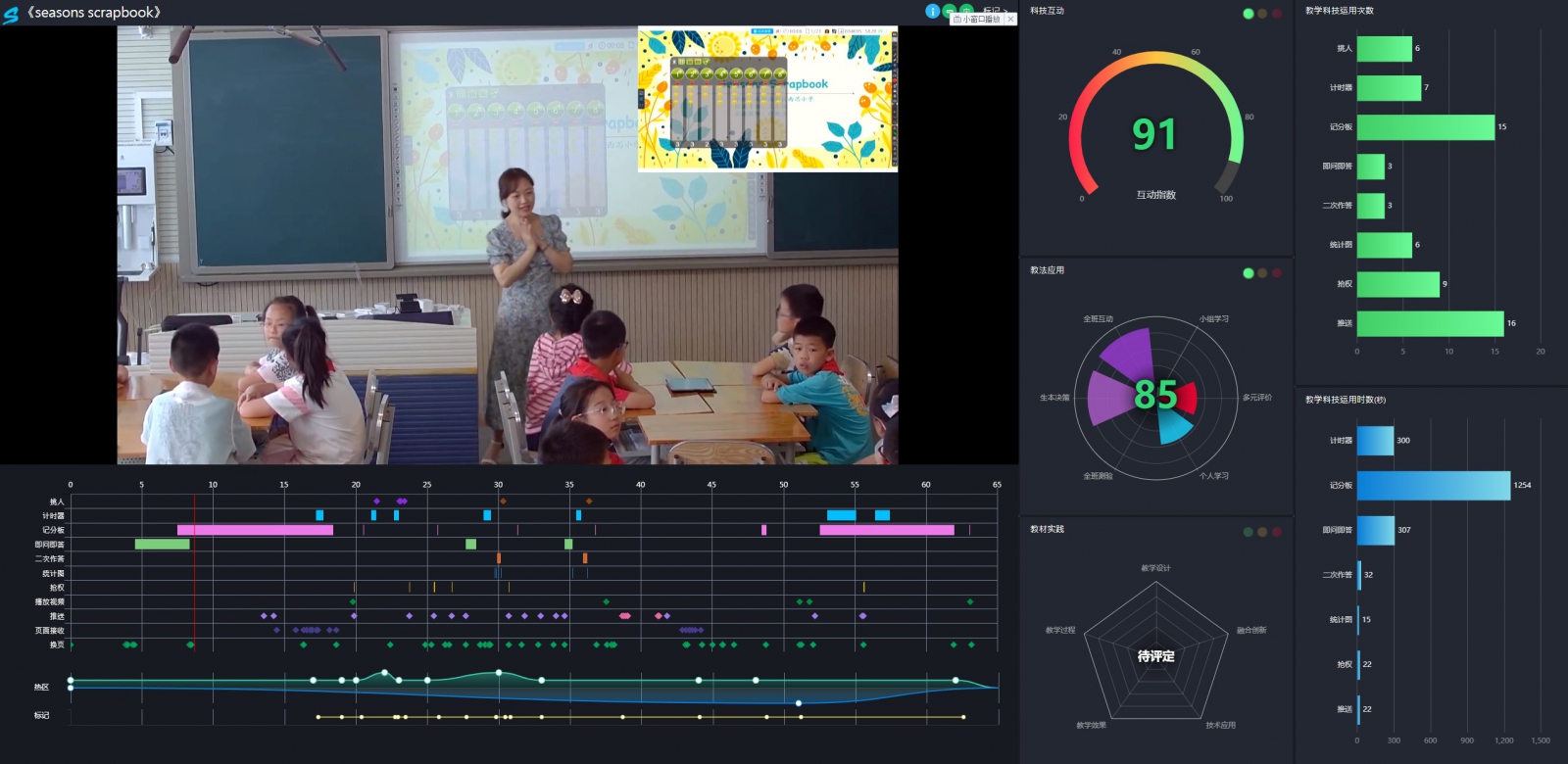Click the red 多元评价 sector in polar chart
The height and width of the screenshot is (764, 1568).
1187,398
